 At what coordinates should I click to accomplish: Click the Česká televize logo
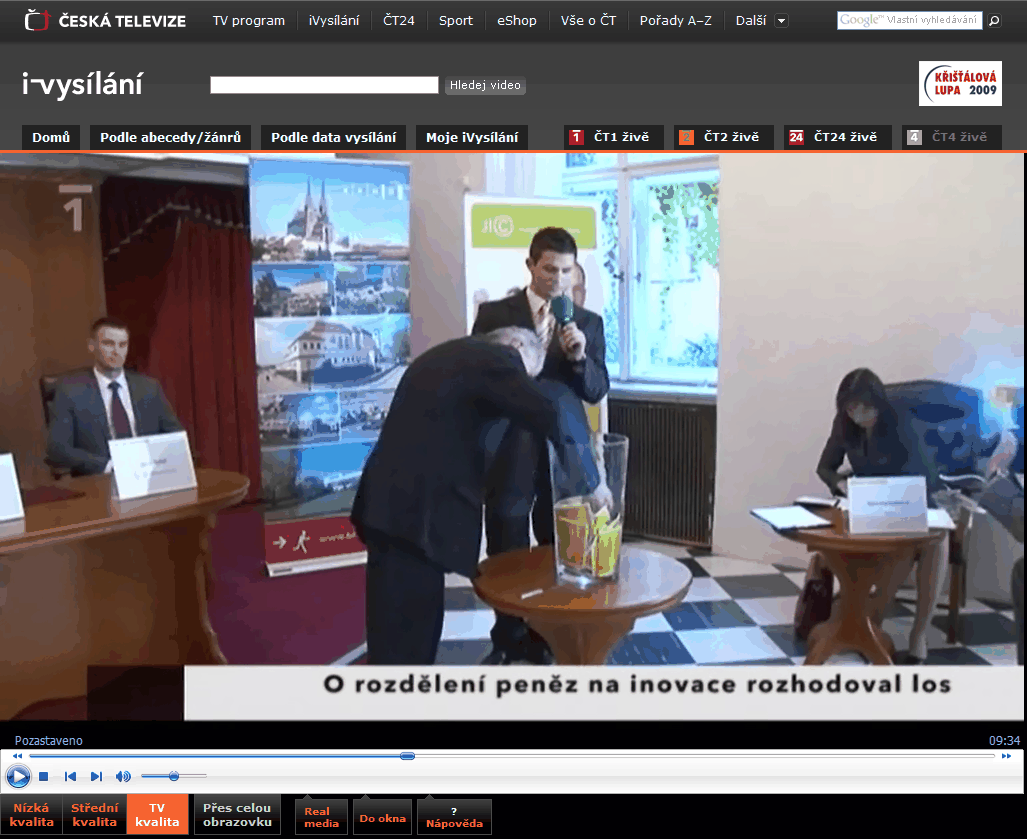point(105,20)
